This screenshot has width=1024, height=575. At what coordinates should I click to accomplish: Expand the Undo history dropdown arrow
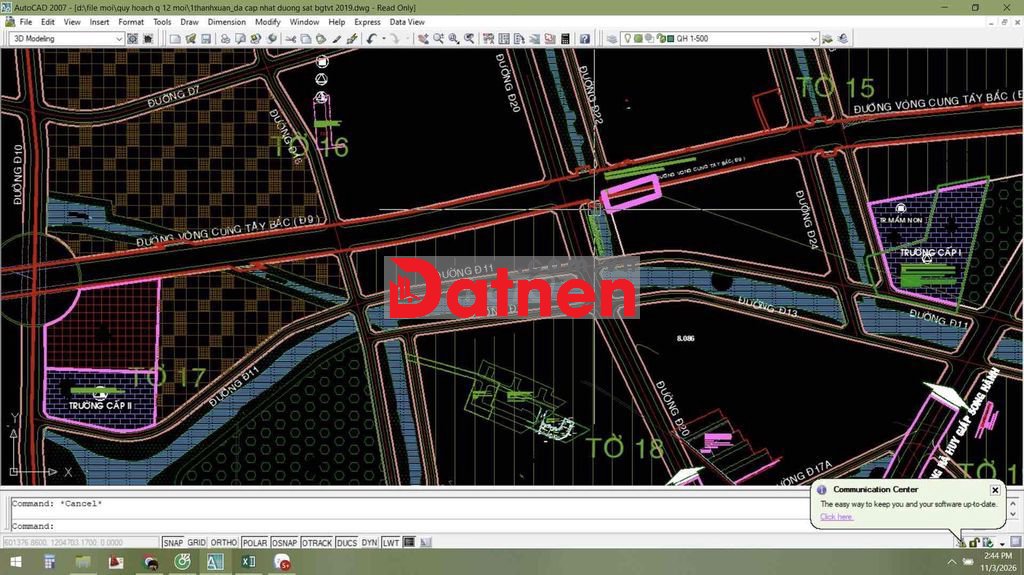tap(383, 39)
